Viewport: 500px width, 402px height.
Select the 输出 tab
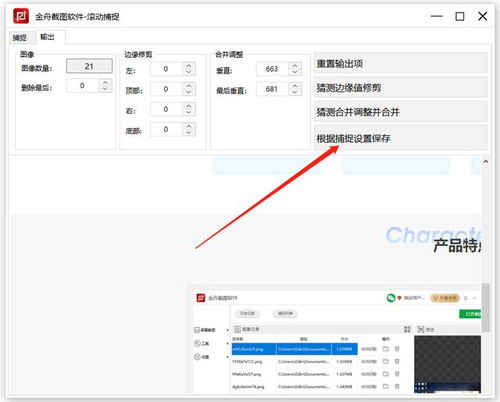click(47, 37)
